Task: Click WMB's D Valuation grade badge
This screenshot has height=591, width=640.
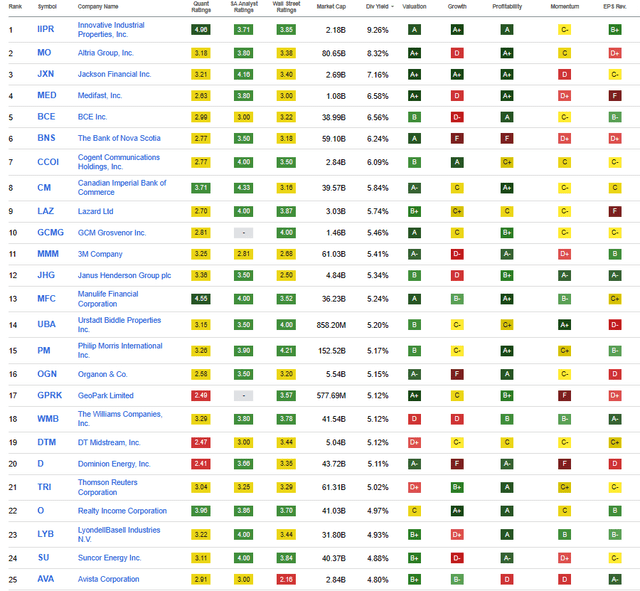Action: tap(414, 419)
